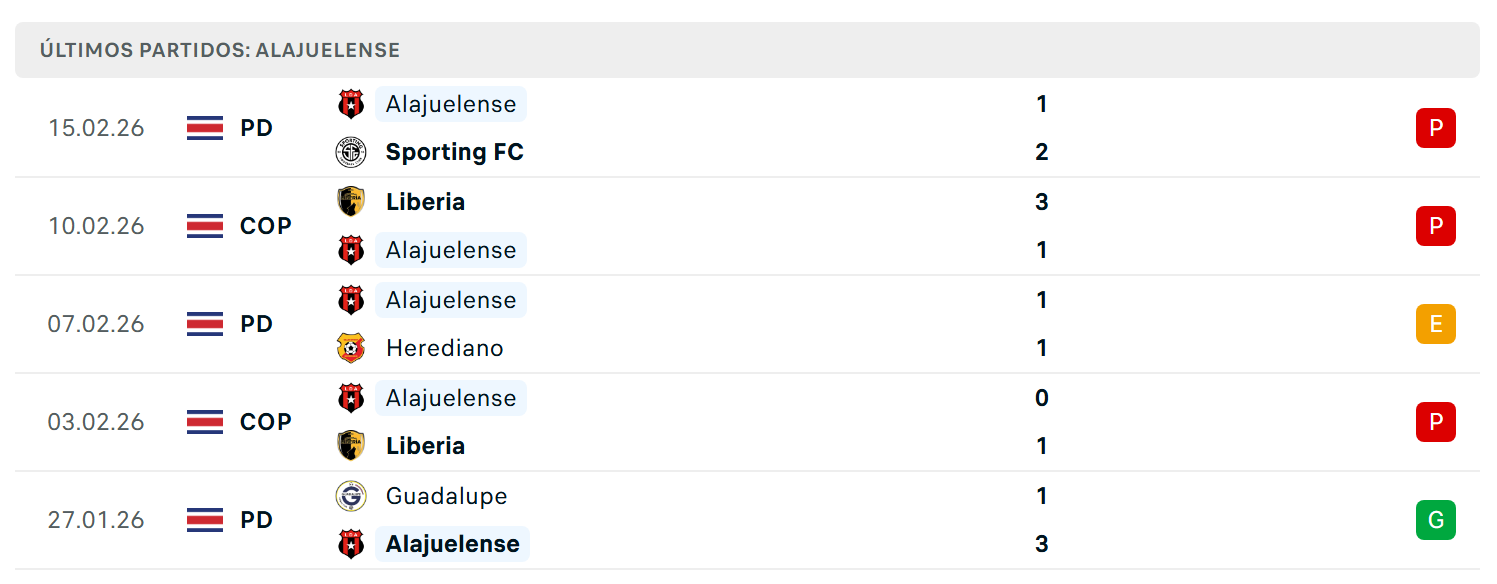Screen dimensions: 1497x584
Task: Click Costa Rica flag beside 10.02.26 COP
Action: coord(205,226)
